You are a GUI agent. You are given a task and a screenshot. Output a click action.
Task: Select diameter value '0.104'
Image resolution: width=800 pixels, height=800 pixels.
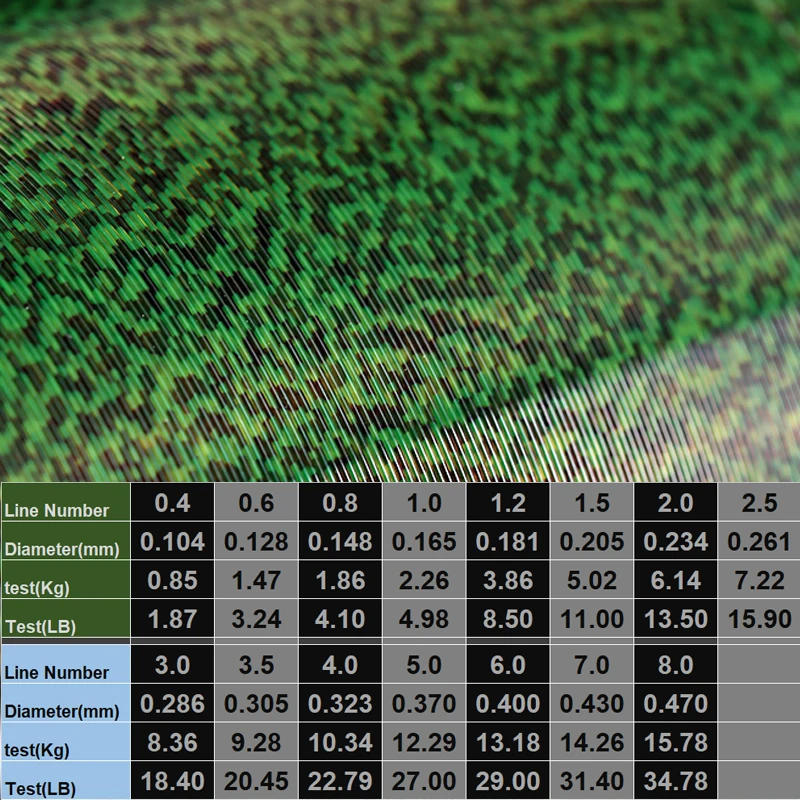[172, 541]
